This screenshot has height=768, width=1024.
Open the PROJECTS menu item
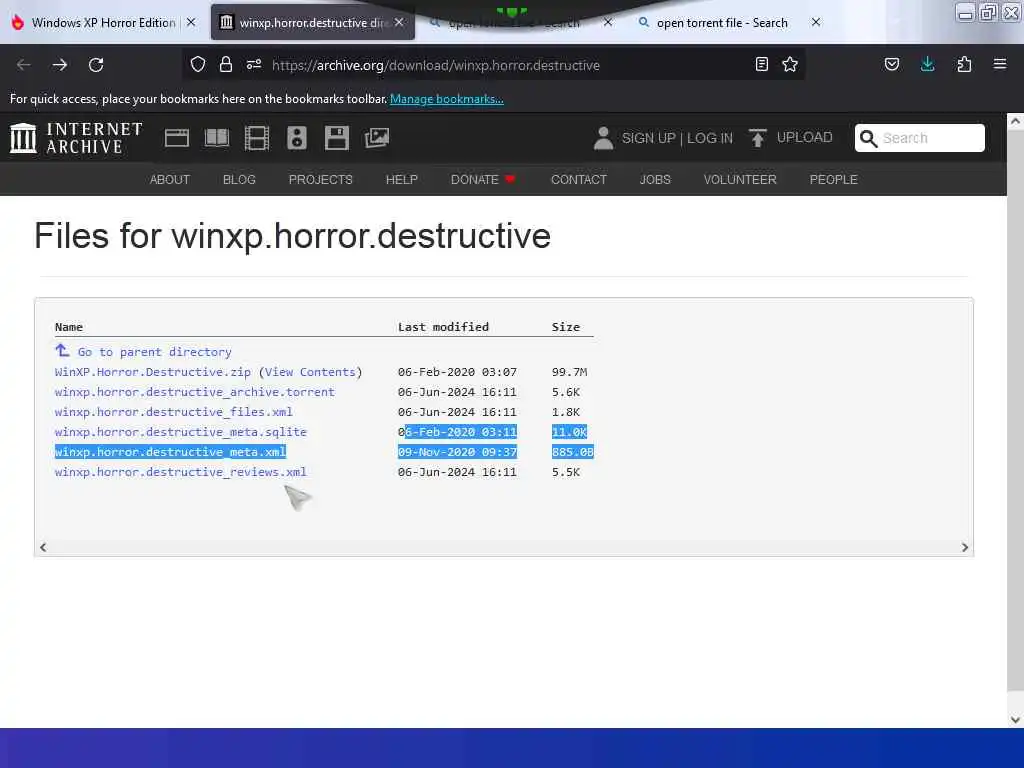click(321, 180)
